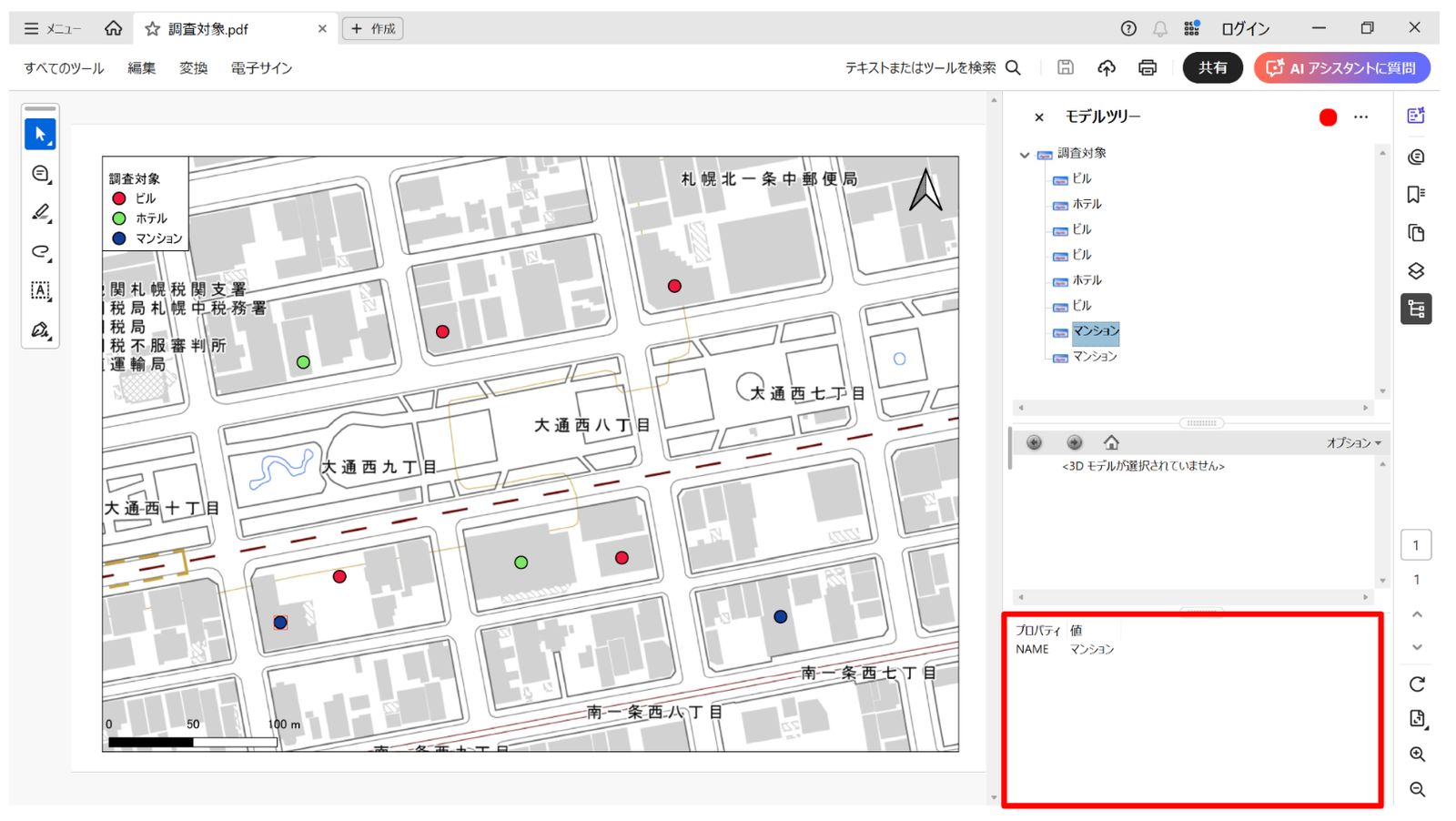1456x821 pixels.
Task: Click the 共有 button
Action: point(1212,68)
